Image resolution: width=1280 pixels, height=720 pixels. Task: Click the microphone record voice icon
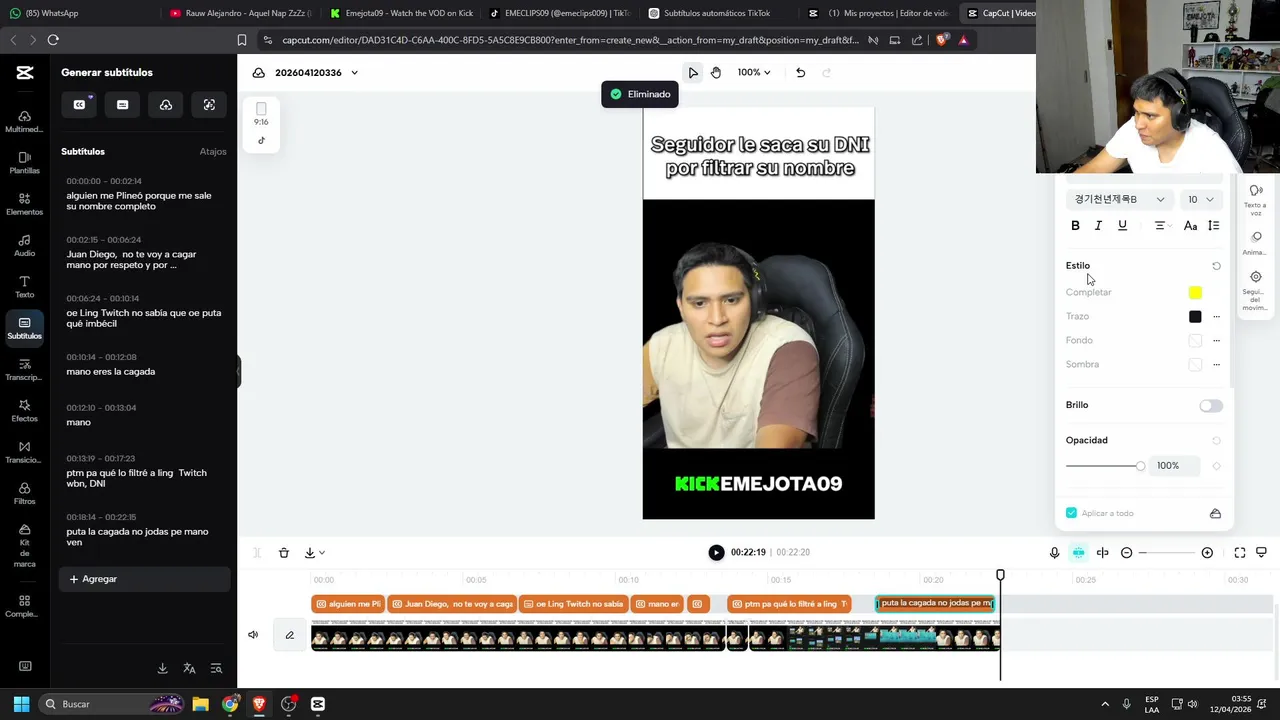coord(1054,552)
